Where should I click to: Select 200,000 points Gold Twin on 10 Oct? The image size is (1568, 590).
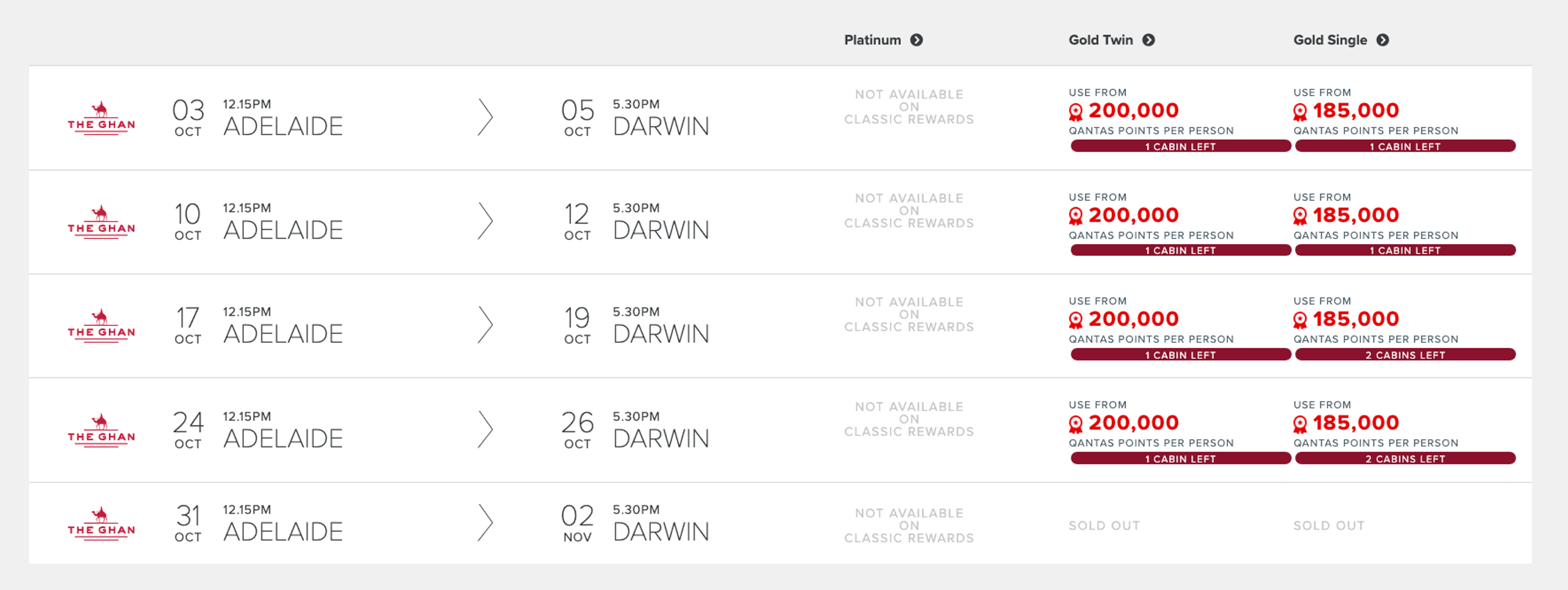coord(1134,215)
